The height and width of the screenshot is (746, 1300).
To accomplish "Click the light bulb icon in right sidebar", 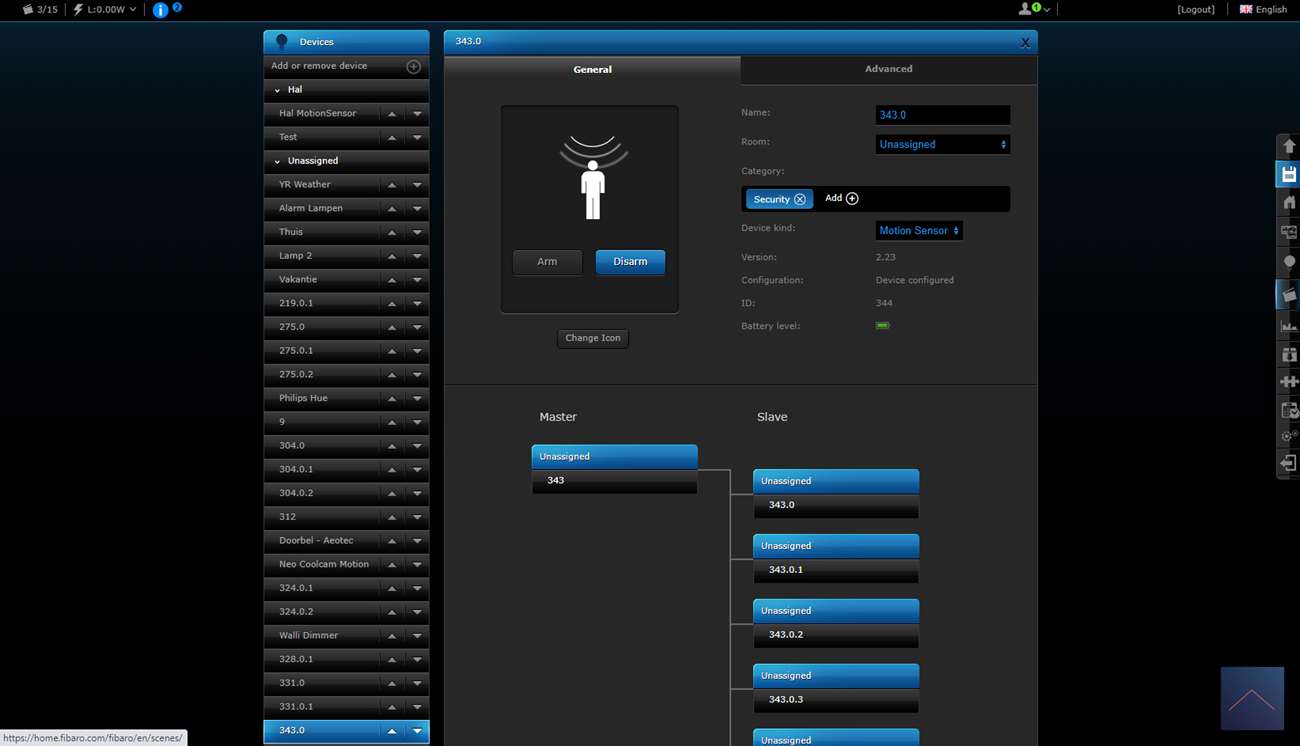I will point(1288,262).
